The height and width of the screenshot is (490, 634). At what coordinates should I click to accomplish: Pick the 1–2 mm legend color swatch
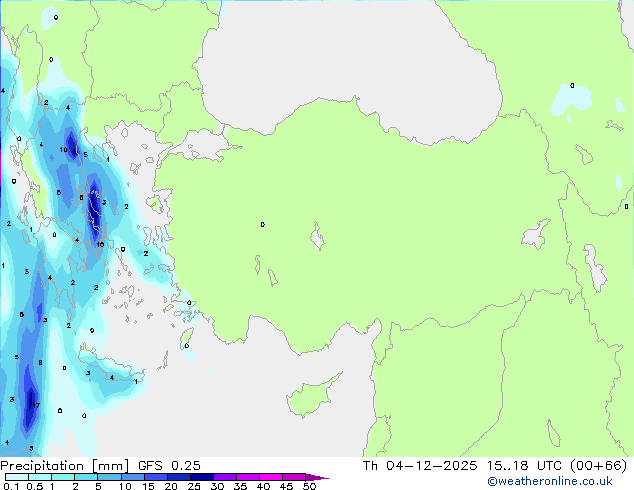point(63,477)
